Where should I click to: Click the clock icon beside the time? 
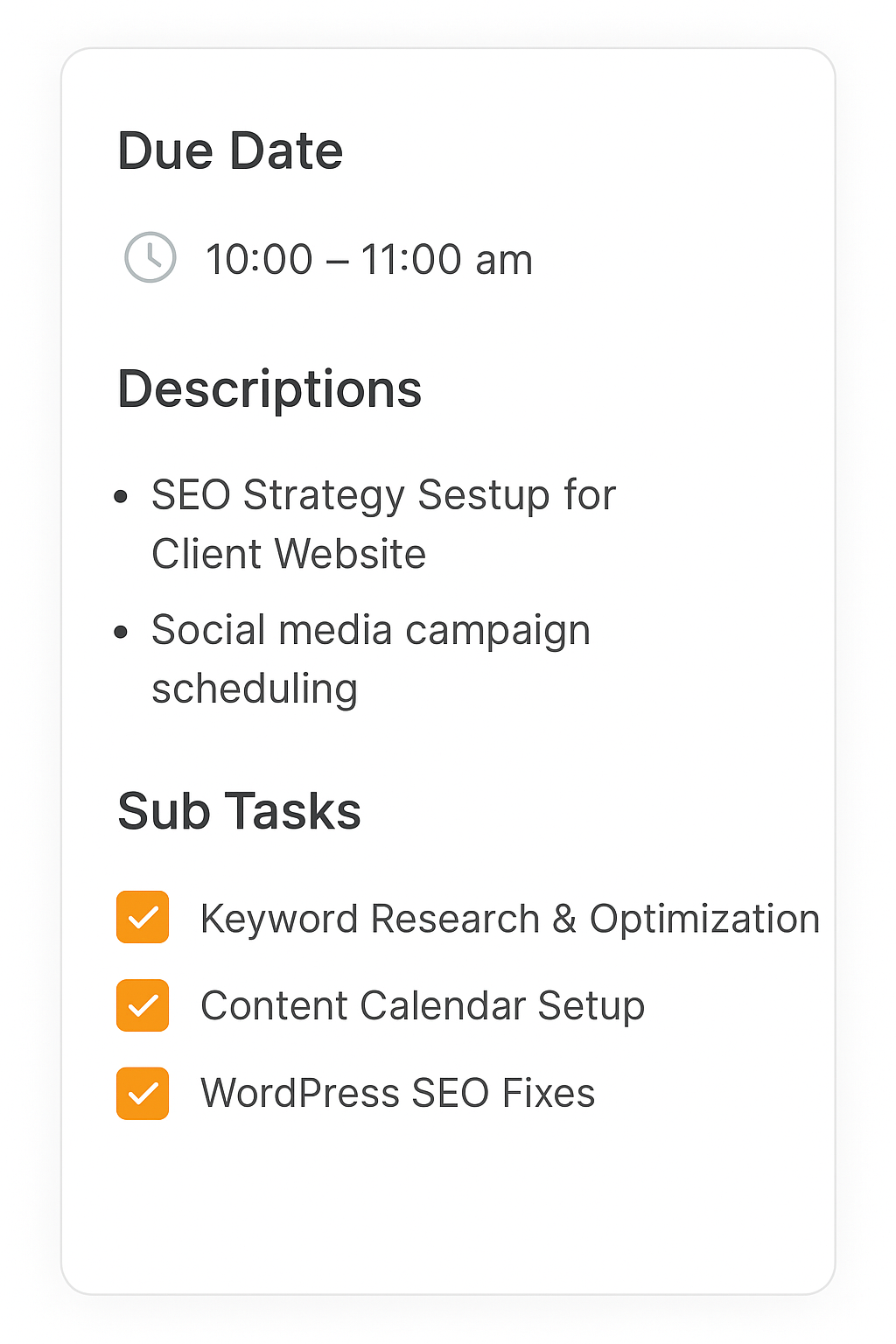tap(150, 257)
